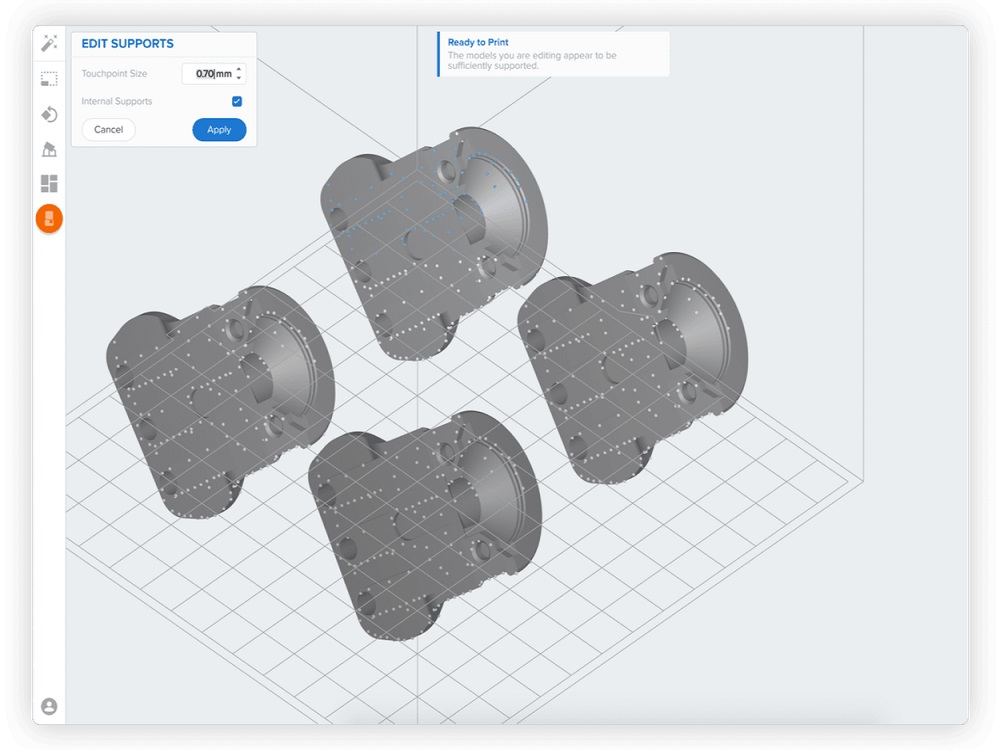Open the Layout tool
Viewport: 1000px width, 750px height.
pyautogui.click(x=48, y=183)
